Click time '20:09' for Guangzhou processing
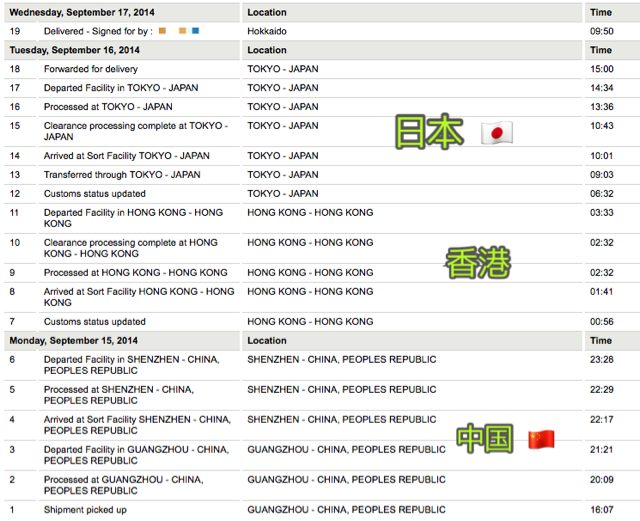Screen dimensions: 640x521 click(x=602, y=479)
